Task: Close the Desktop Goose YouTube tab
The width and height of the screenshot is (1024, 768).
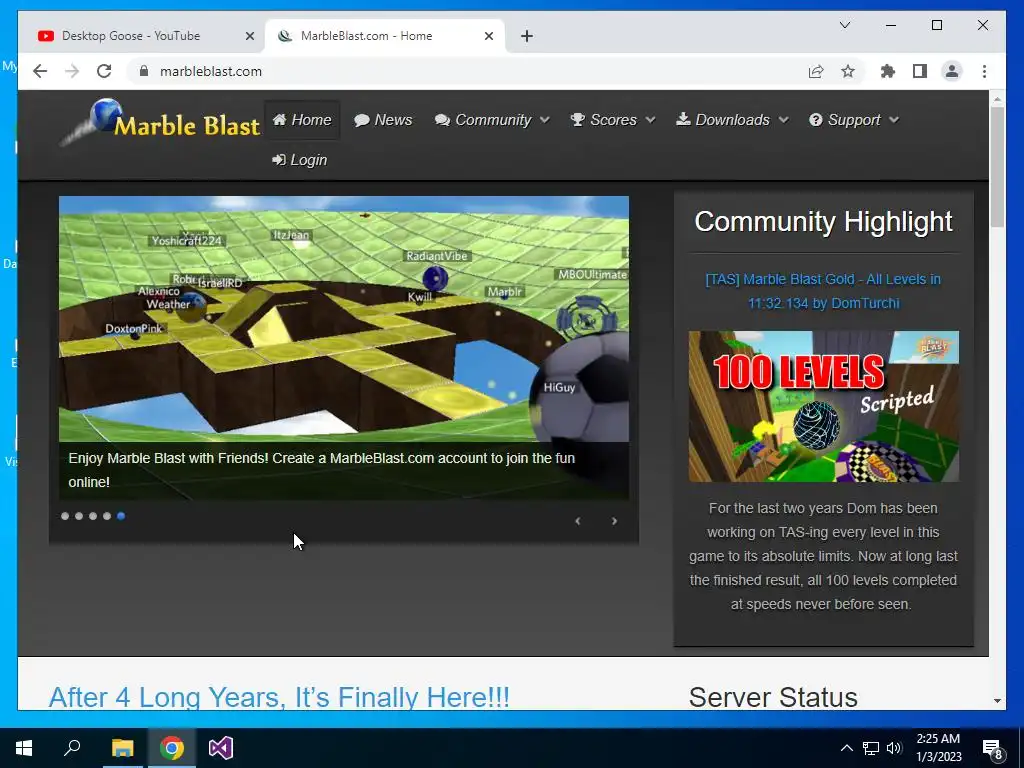Action: tap(249, 36)
